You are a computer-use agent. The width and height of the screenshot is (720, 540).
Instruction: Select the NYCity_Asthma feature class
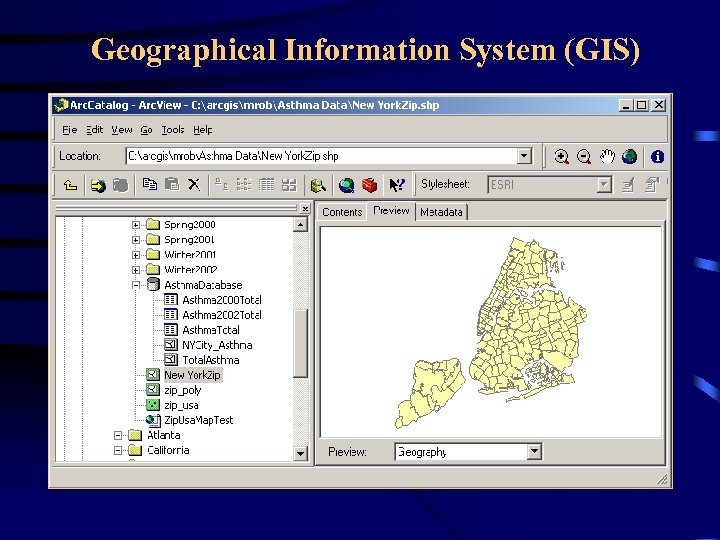point(217,345)
